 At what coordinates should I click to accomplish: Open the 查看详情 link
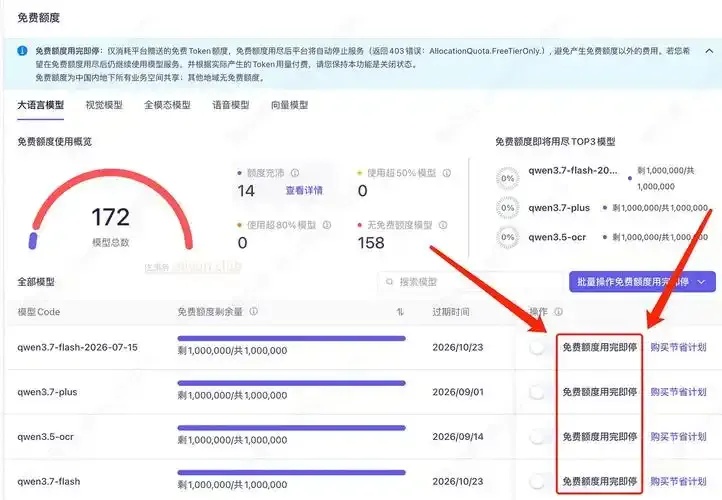click(304, 191)
